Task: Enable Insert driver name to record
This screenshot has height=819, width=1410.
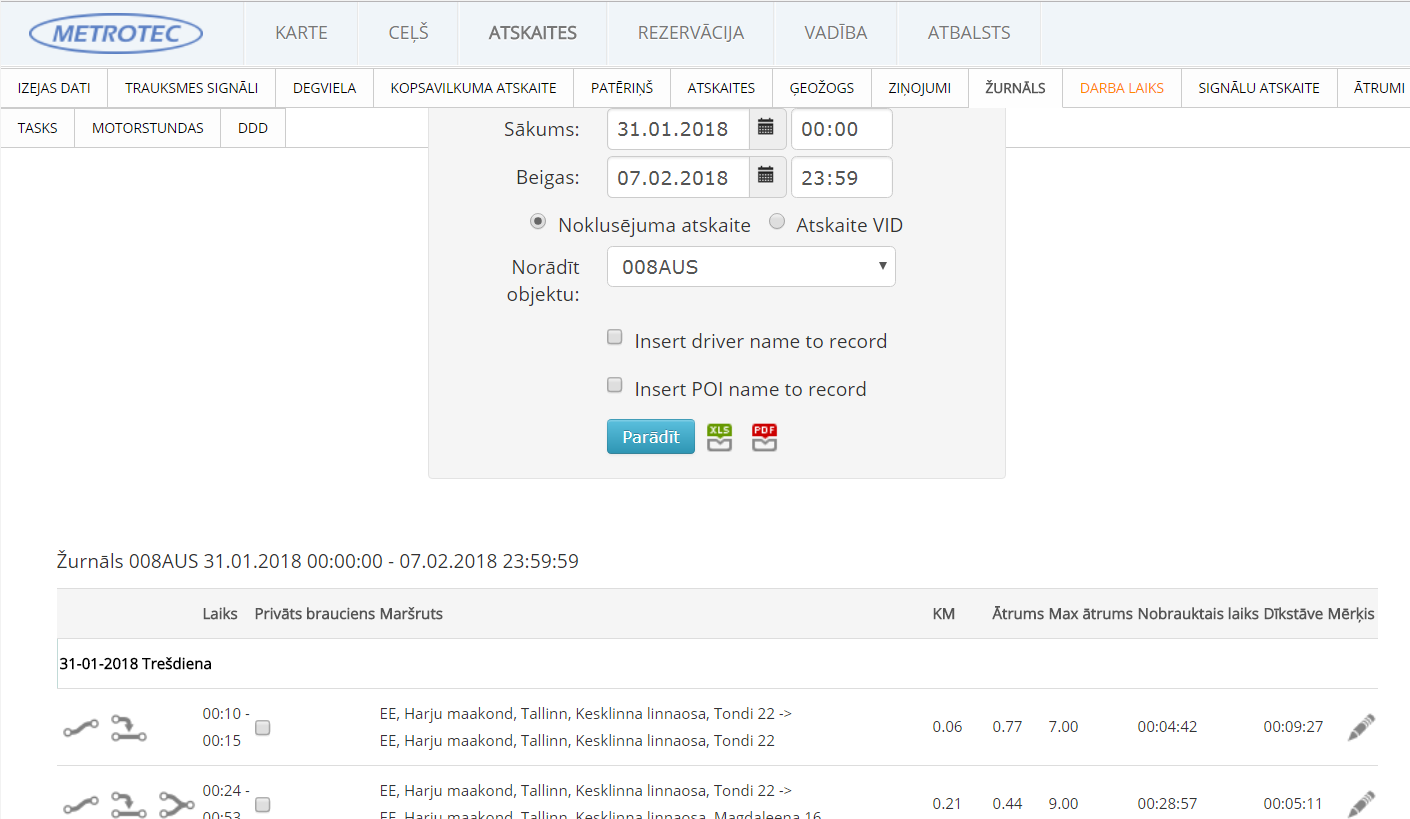Action: click(615, 338)
